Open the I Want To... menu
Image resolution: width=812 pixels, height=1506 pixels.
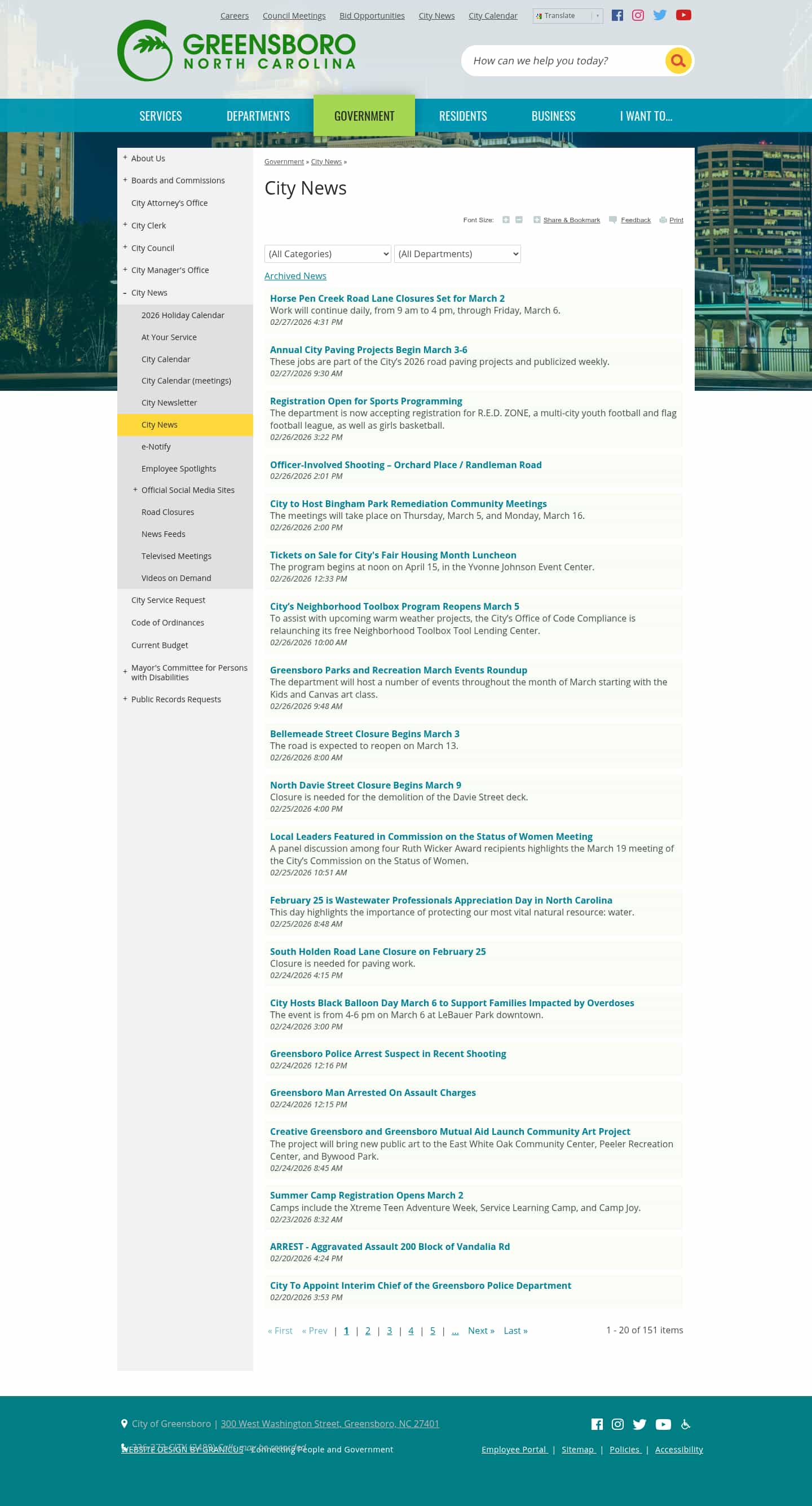point(646,116)
